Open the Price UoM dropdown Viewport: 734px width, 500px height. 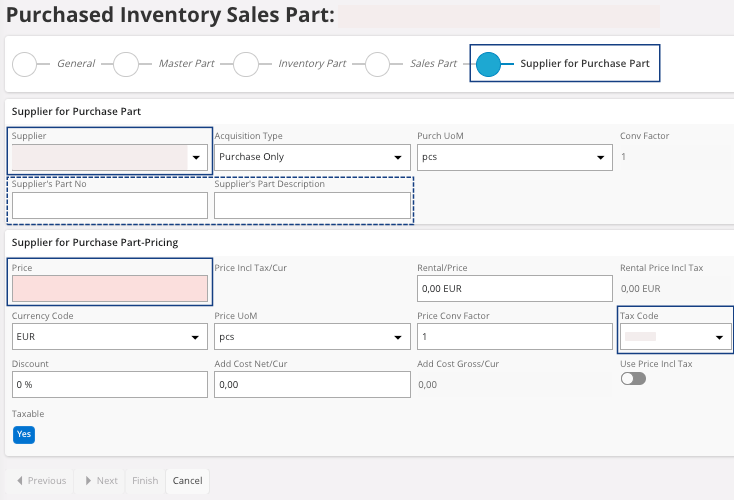pos(398,338)
